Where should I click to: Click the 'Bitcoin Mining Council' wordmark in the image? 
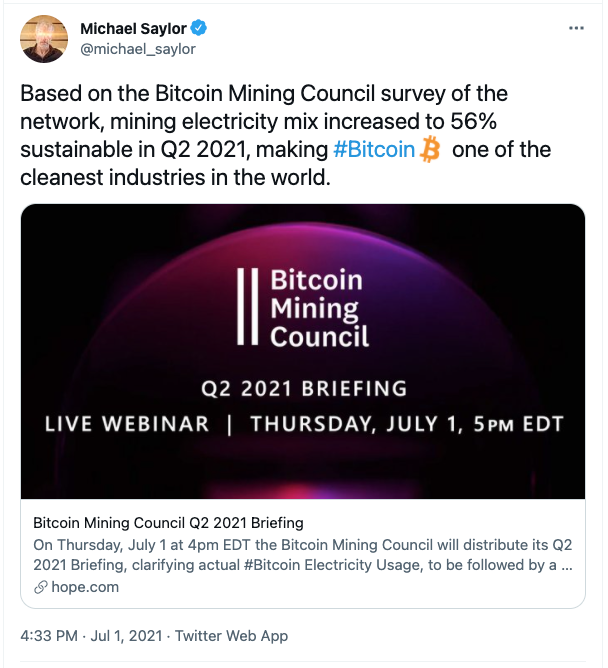click(318, 307)
